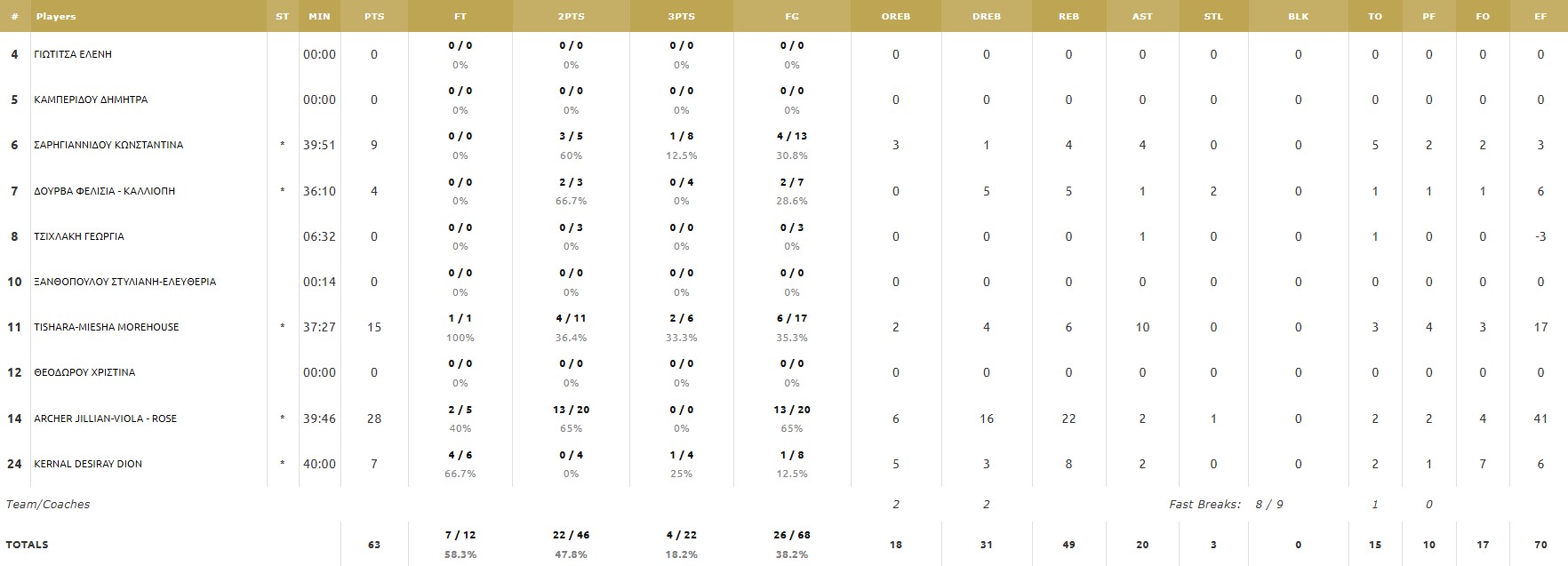
Task: Click the OREB column header
Action: coord(895,16)
